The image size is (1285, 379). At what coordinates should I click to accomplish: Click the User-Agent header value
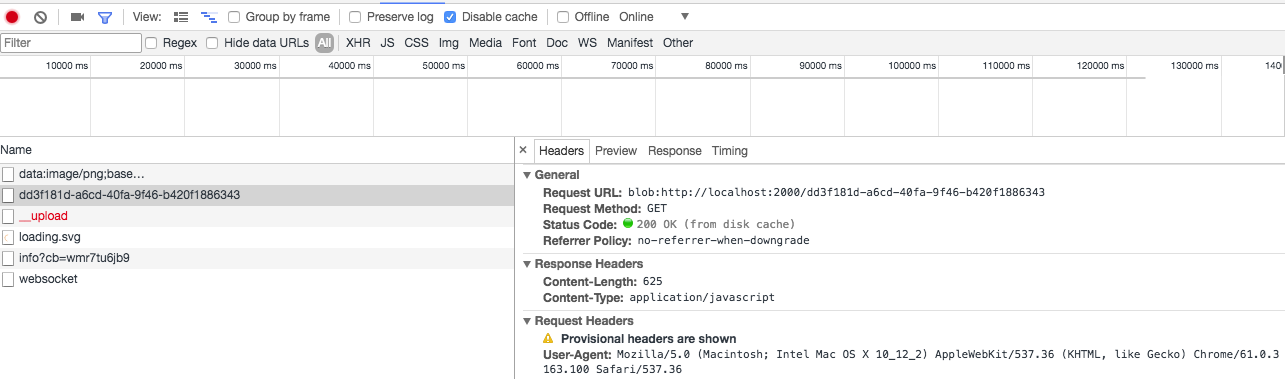tap(911, 362)
